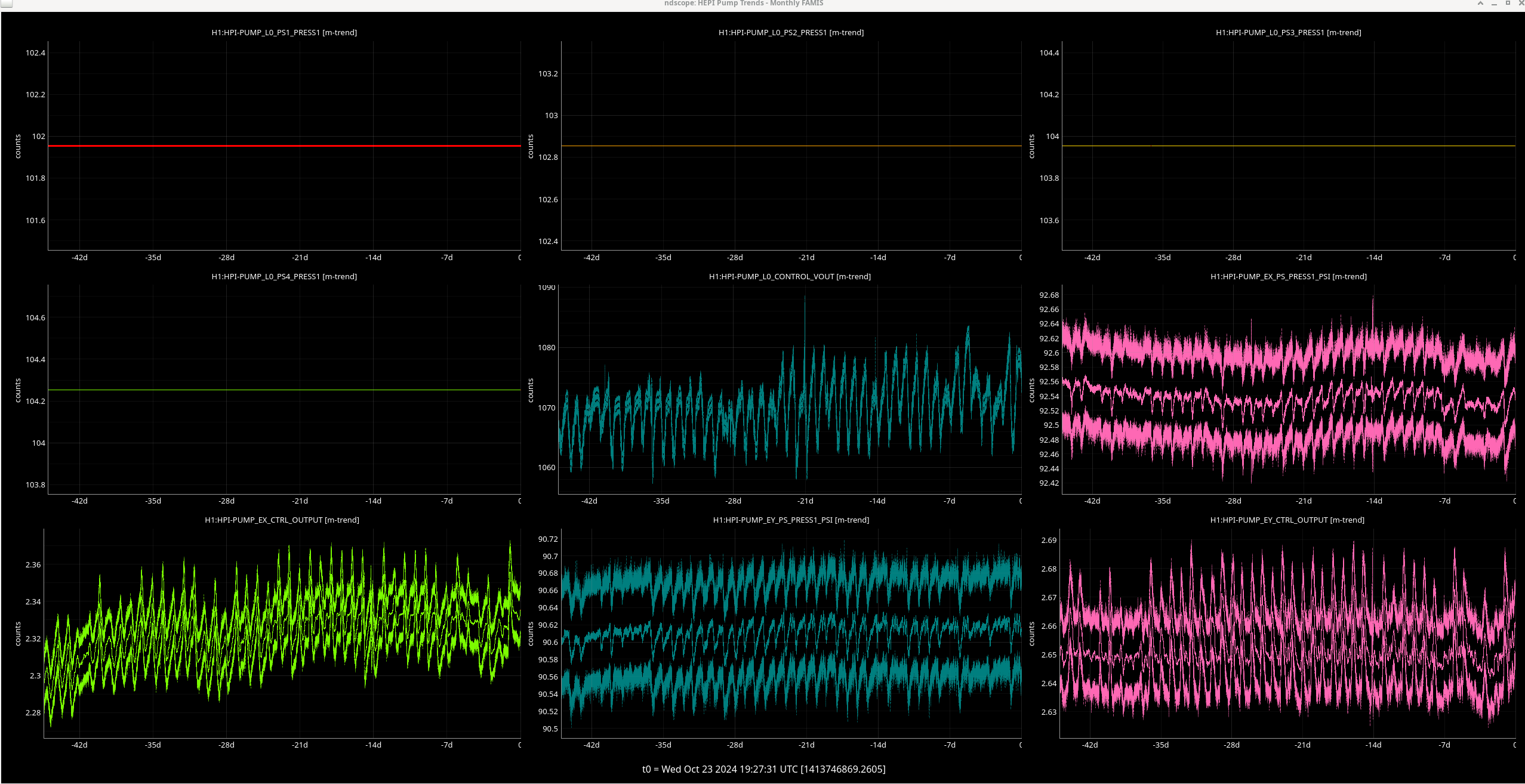Click 'counts' axis label of EX_PS_PRESS1_PSI plot
The height and width of the screenshot is (784, 1525).
[1031, 390]
